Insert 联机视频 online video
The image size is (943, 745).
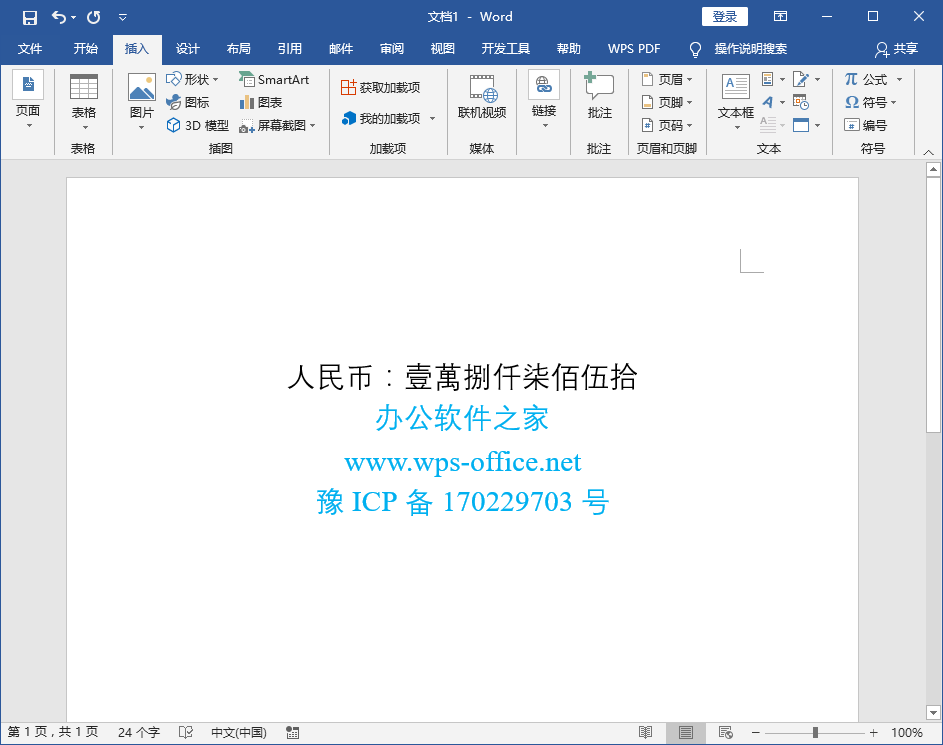[482, 99]
